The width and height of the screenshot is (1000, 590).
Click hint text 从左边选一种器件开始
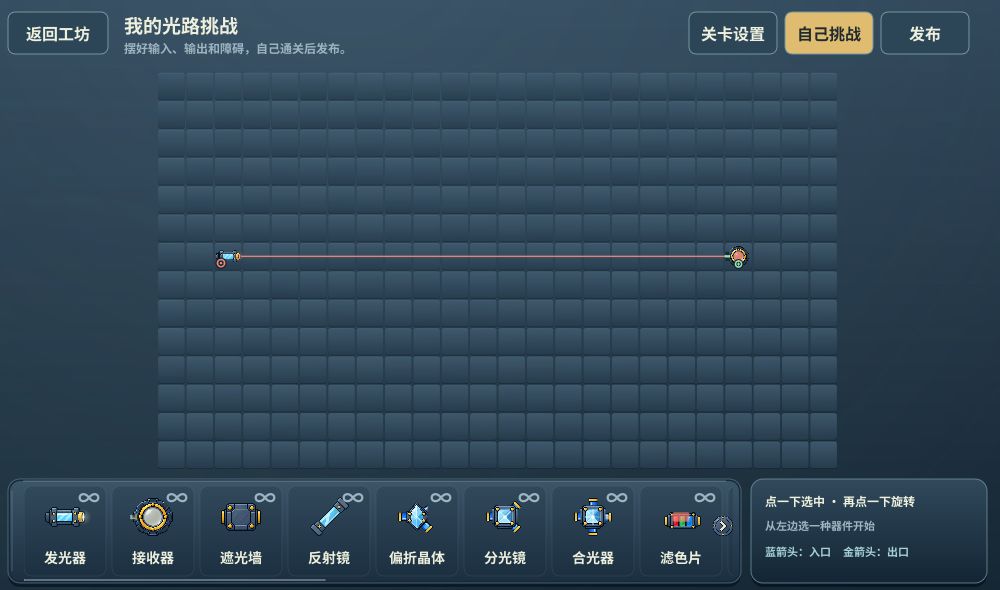click(x=820, y=526)
